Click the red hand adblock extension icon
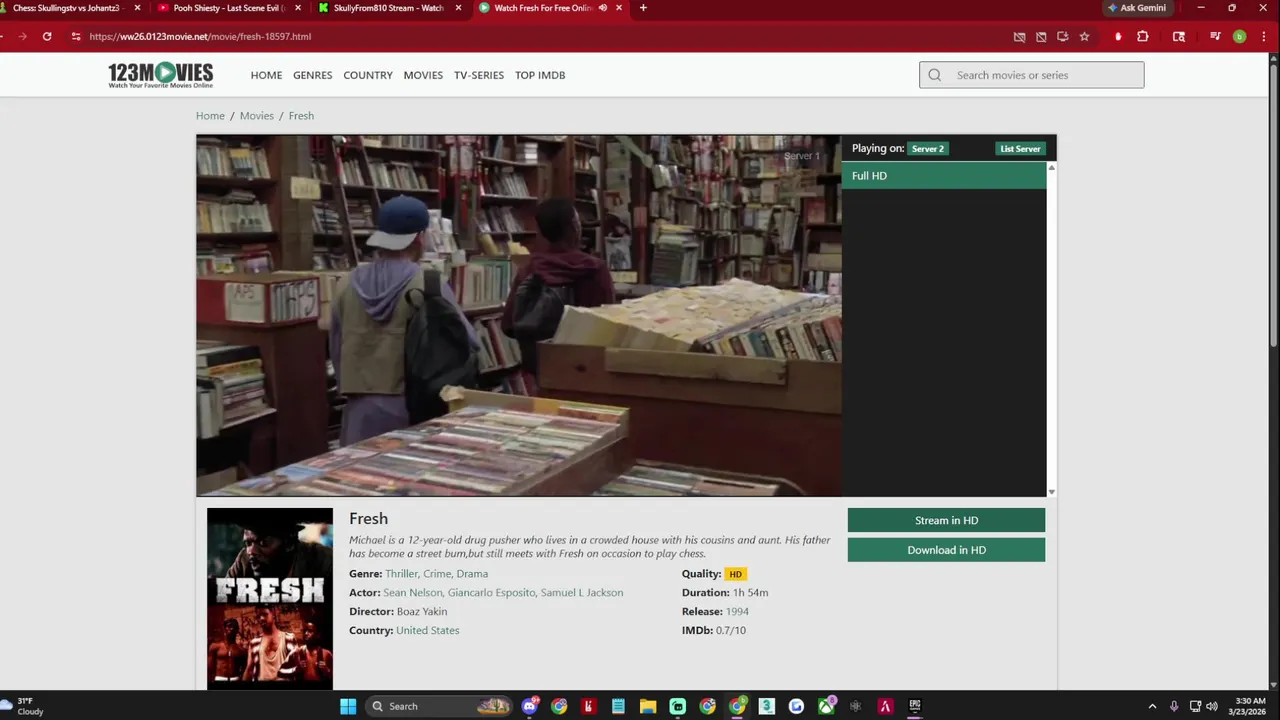 coord(1118,36)
